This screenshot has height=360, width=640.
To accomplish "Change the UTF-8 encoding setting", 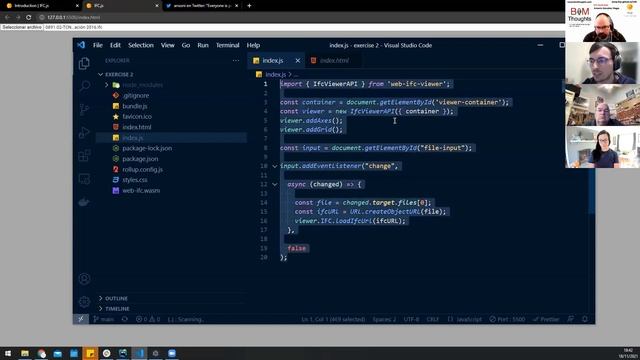I will [411, 319].
